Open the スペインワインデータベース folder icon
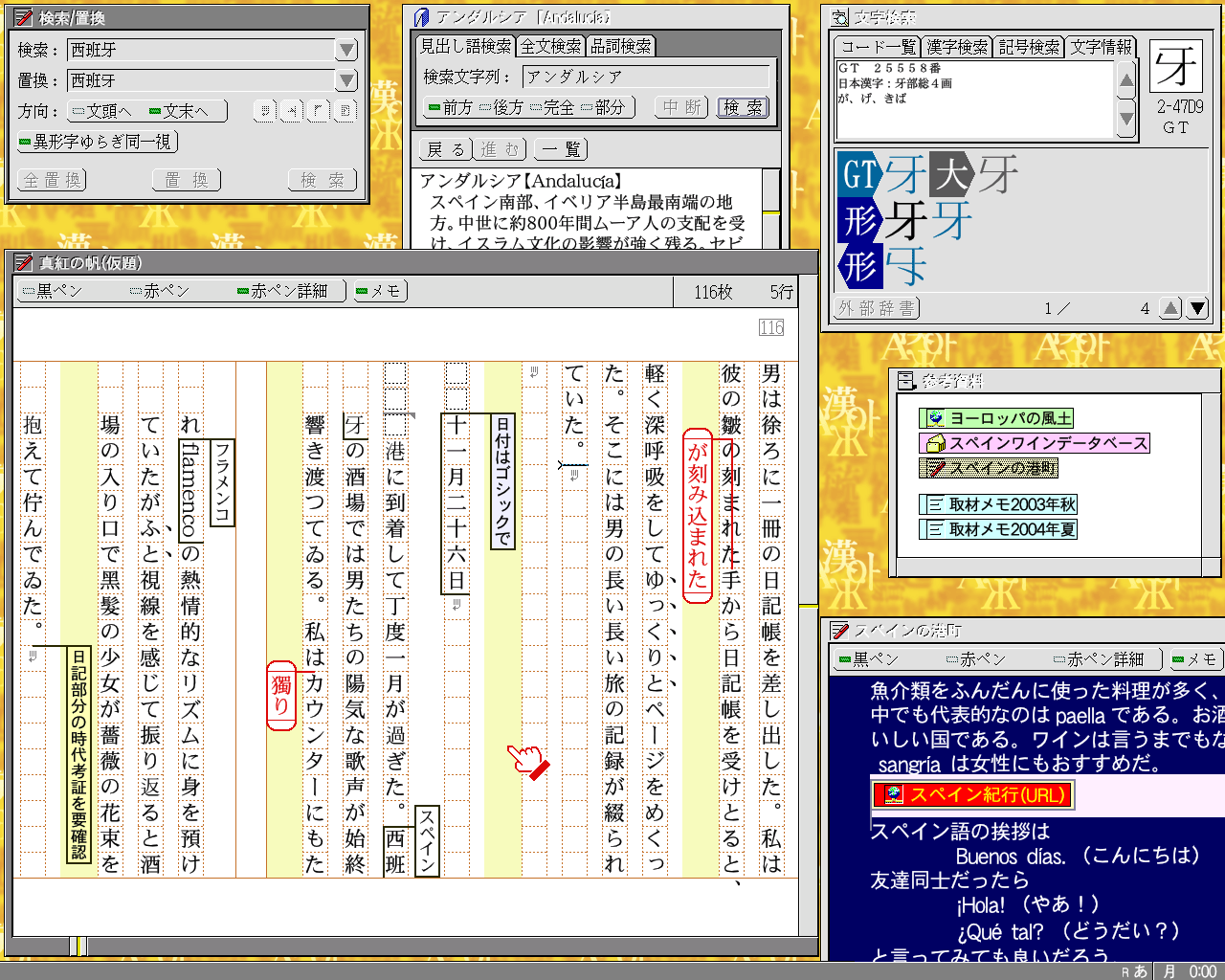Image resolution: width=1225 pixels, height=980 pixels. tap(935, 443)
